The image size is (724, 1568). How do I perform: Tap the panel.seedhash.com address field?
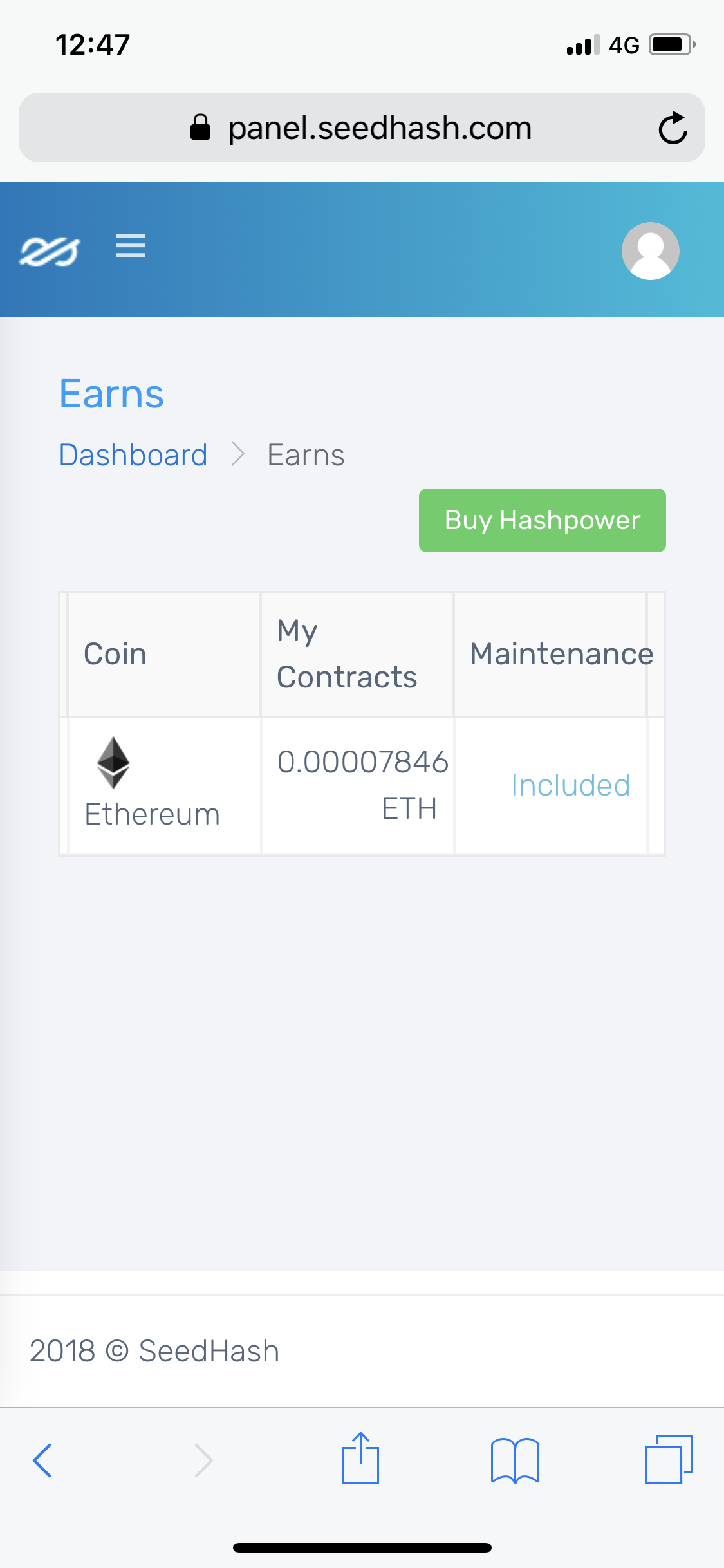point(362,127)
